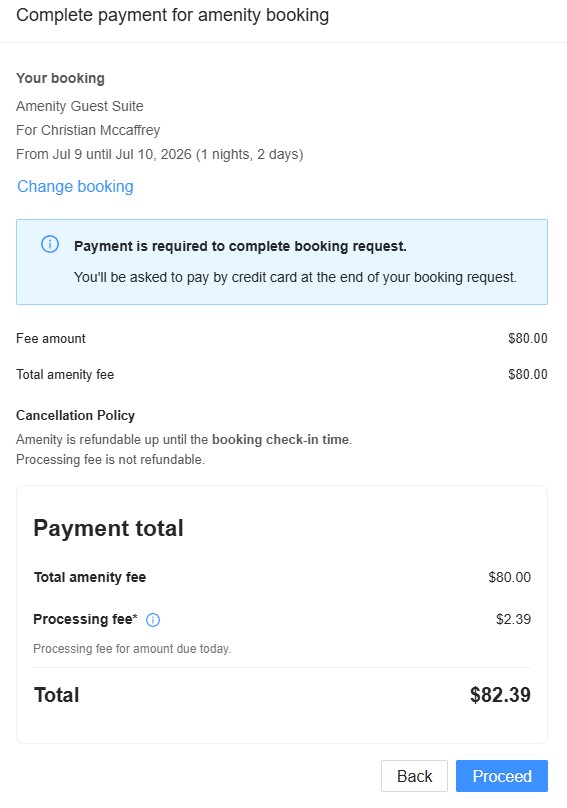Select the Amenity Guest Suite text
The width and height of the screenshot is (567, 808).
point(80,106)
